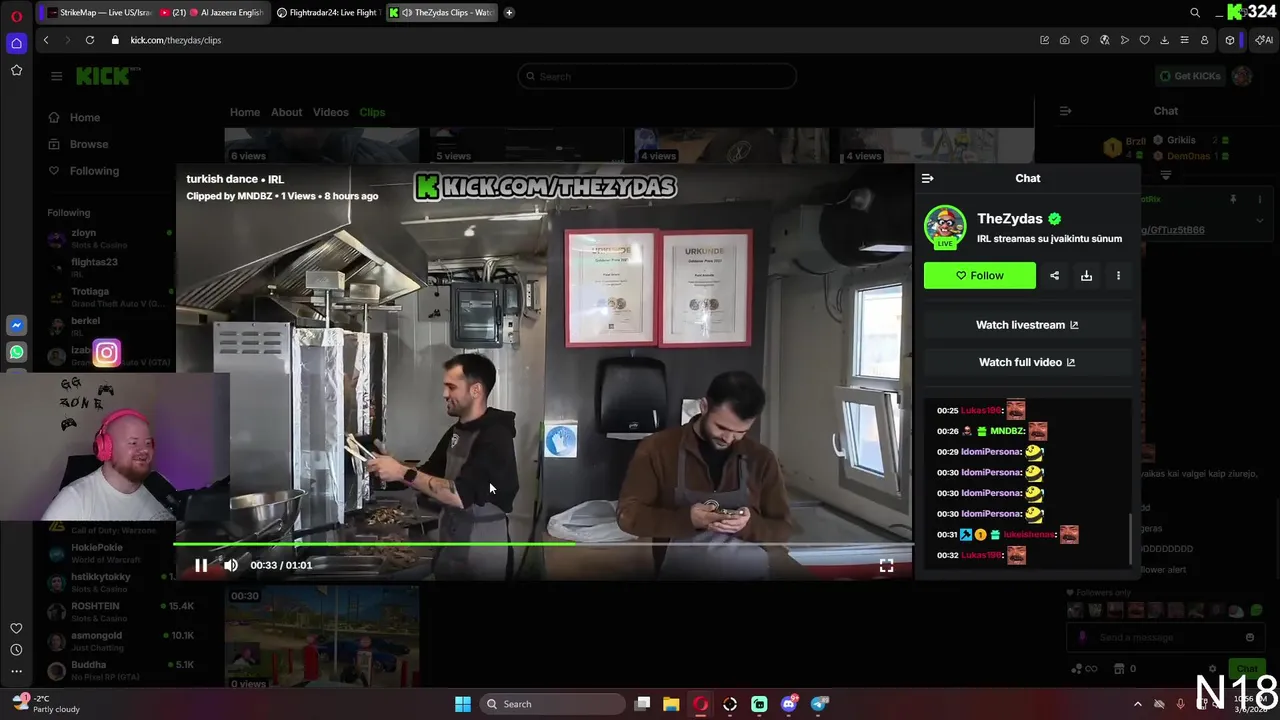Viewport: 1280px width, 720px height.
Task: Mute the clip using the volume icon
Action: click(231, 565)
